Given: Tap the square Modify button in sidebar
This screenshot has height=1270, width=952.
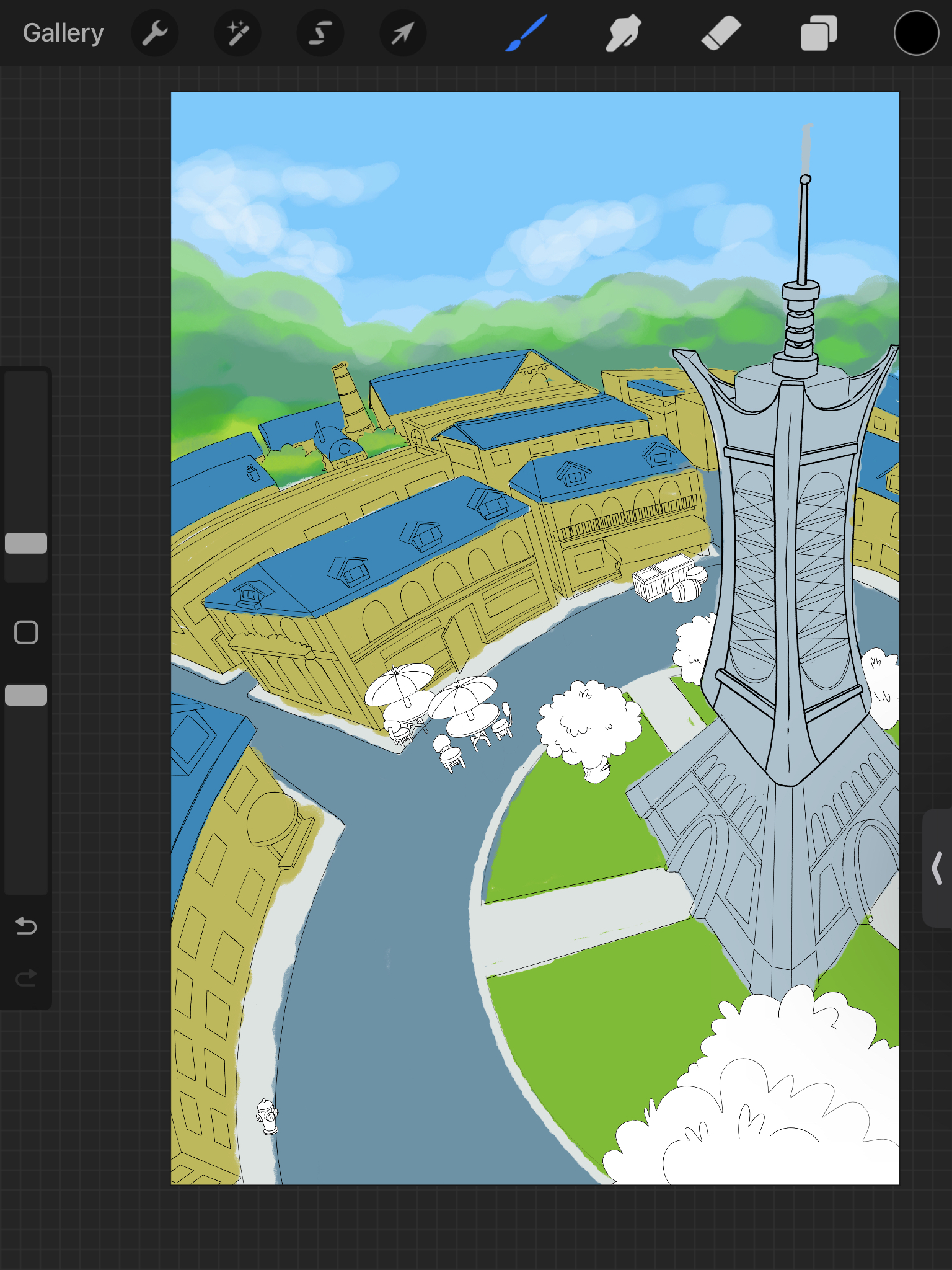Looking at the screenshot, I should click(26, 633).
